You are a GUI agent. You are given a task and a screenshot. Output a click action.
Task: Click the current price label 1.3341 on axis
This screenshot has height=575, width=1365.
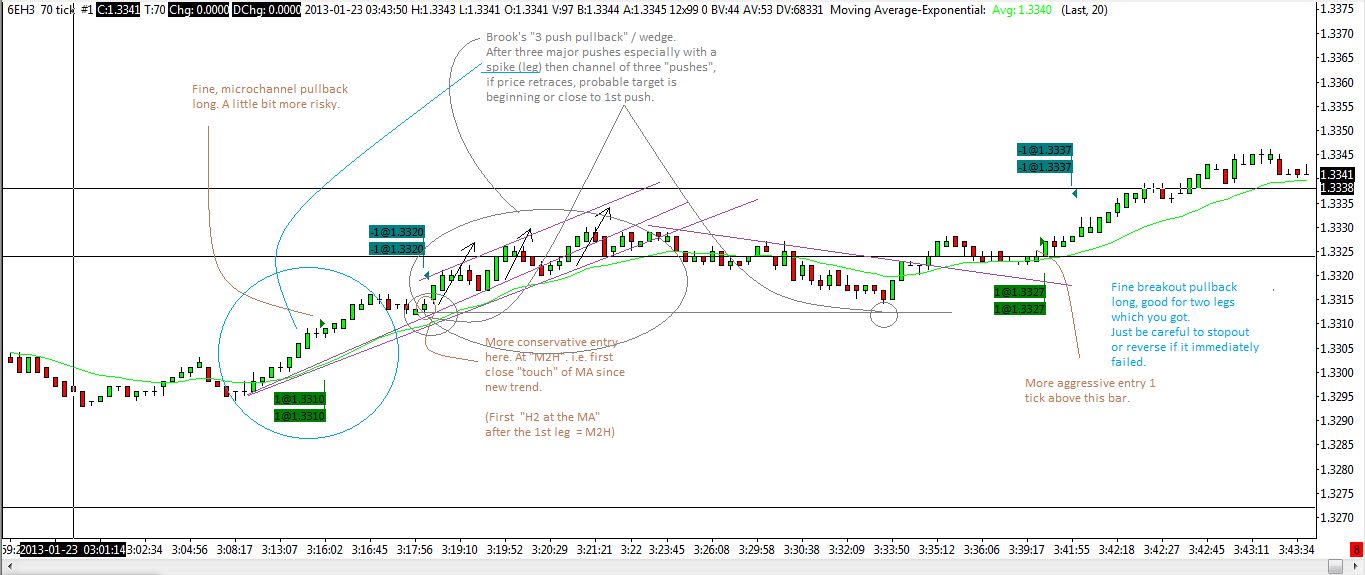coord(1337,174)
